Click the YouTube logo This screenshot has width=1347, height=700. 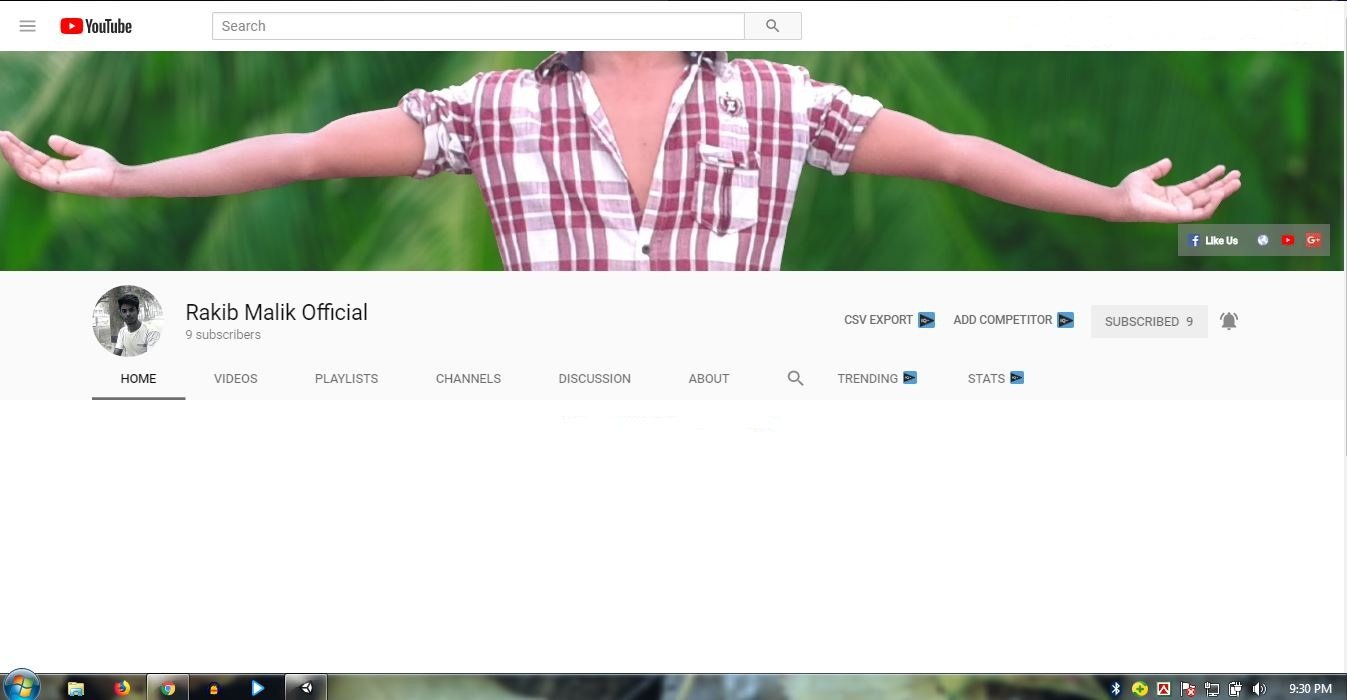(95, 26)
